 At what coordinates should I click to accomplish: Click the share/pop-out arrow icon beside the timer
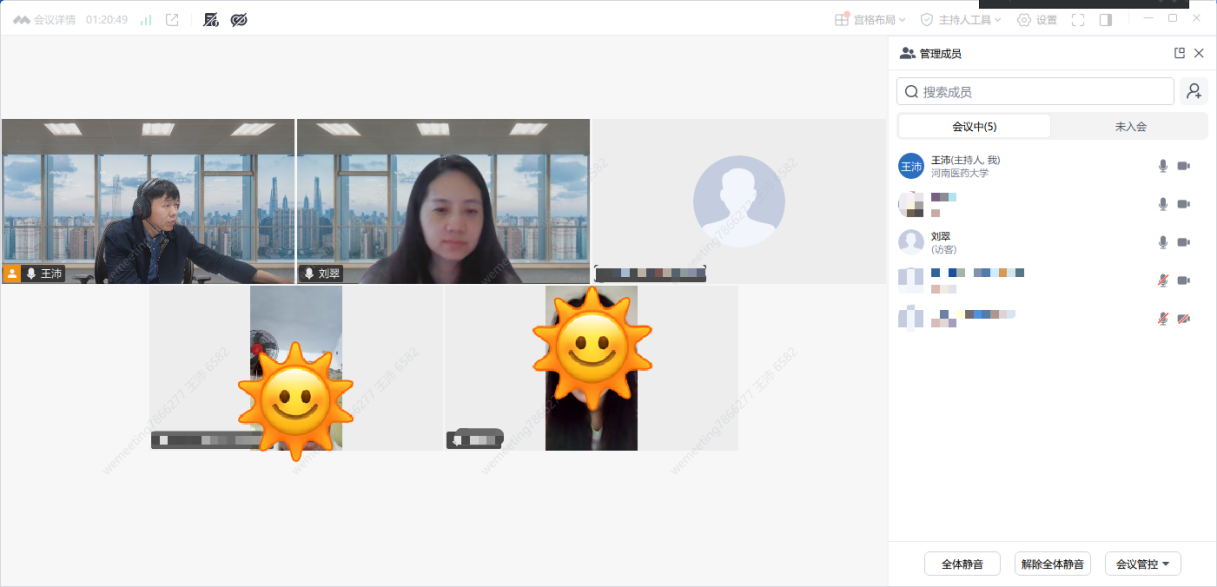click(x=172, y=20)
